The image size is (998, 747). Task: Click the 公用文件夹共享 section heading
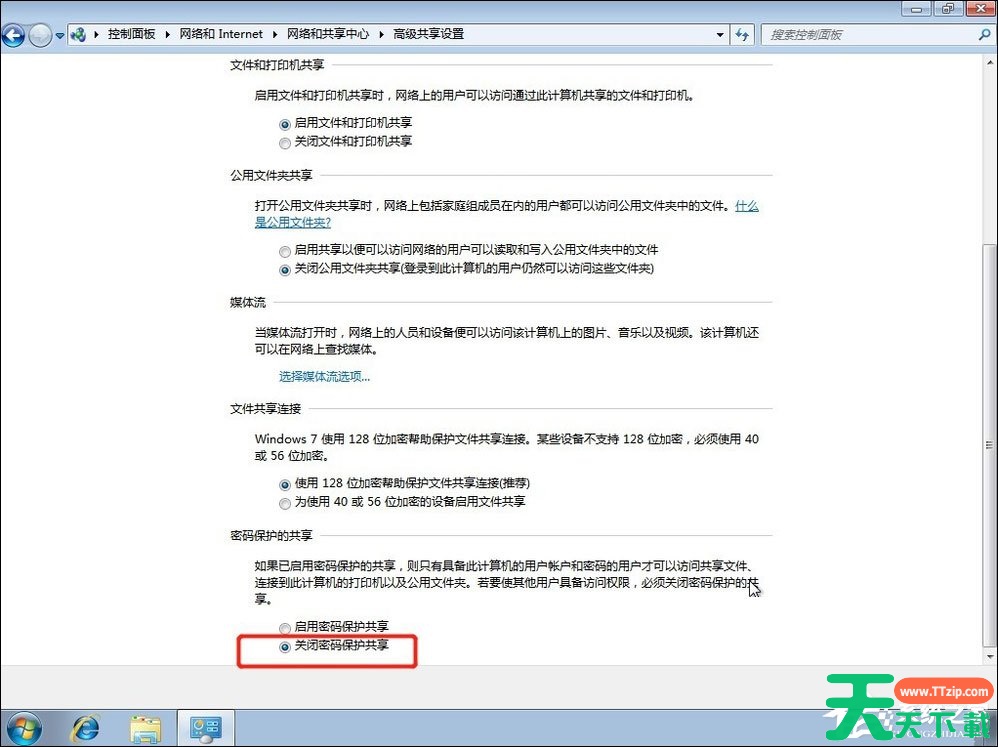point(271,175)
